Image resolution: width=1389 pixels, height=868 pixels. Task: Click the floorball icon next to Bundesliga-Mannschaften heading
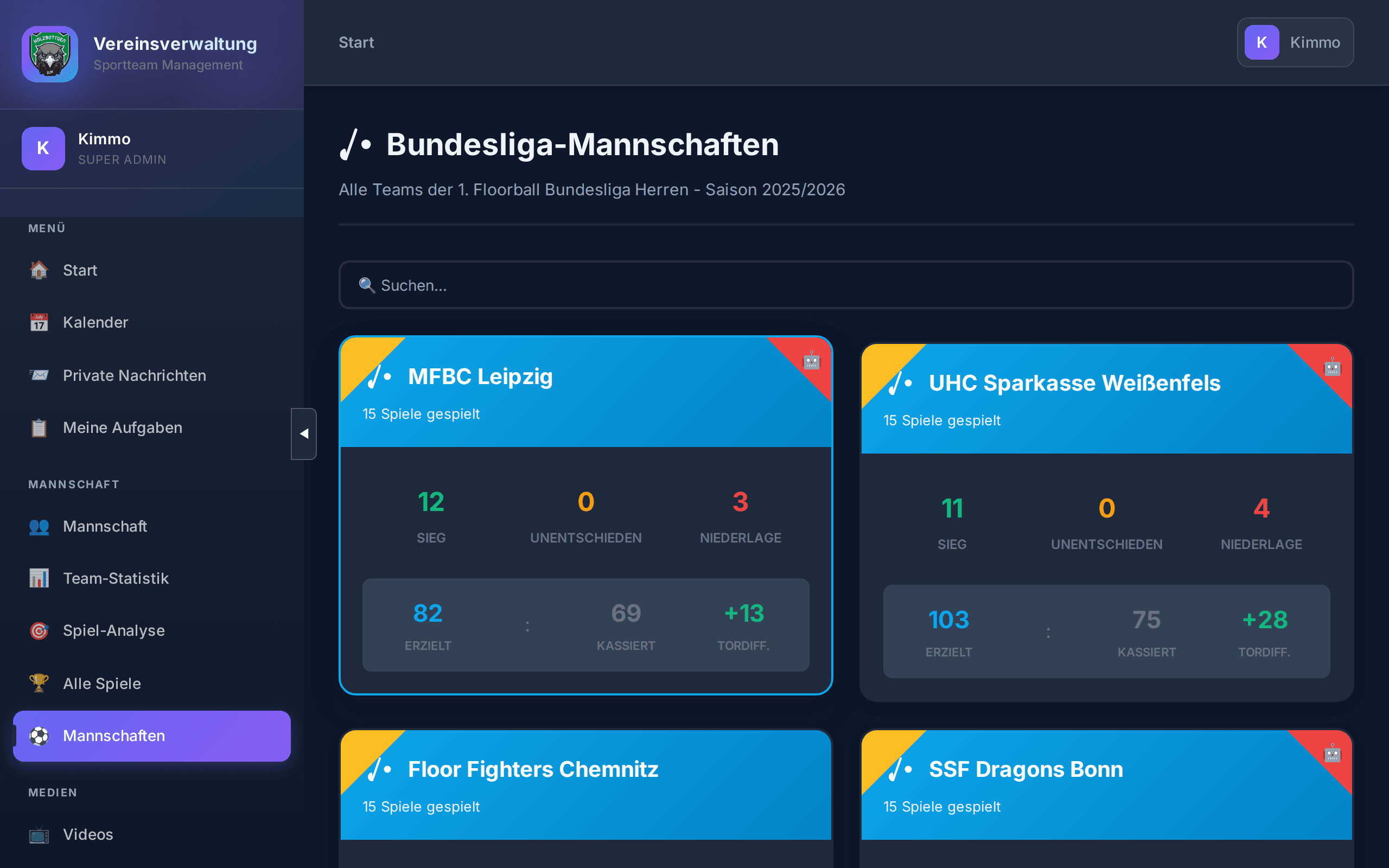pos(355,144)
